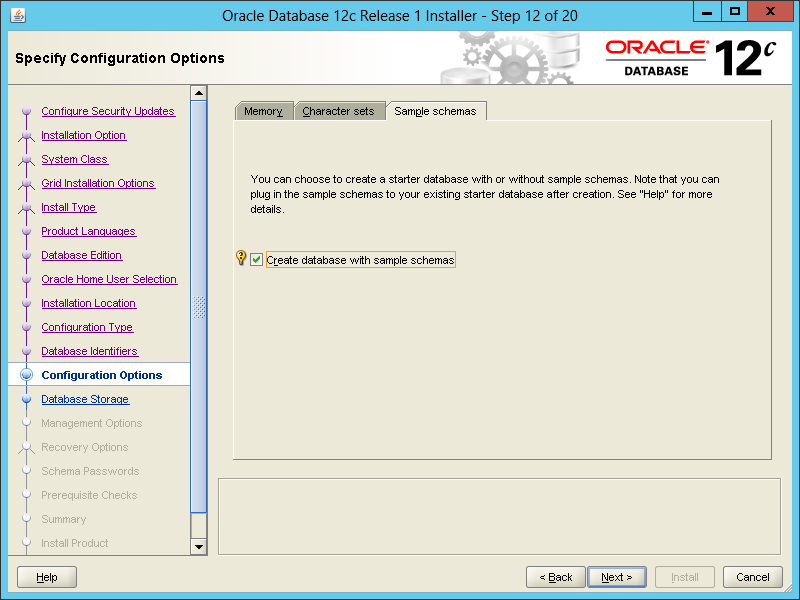Jump to the Database Identifiers step

[x=89, y=351]
